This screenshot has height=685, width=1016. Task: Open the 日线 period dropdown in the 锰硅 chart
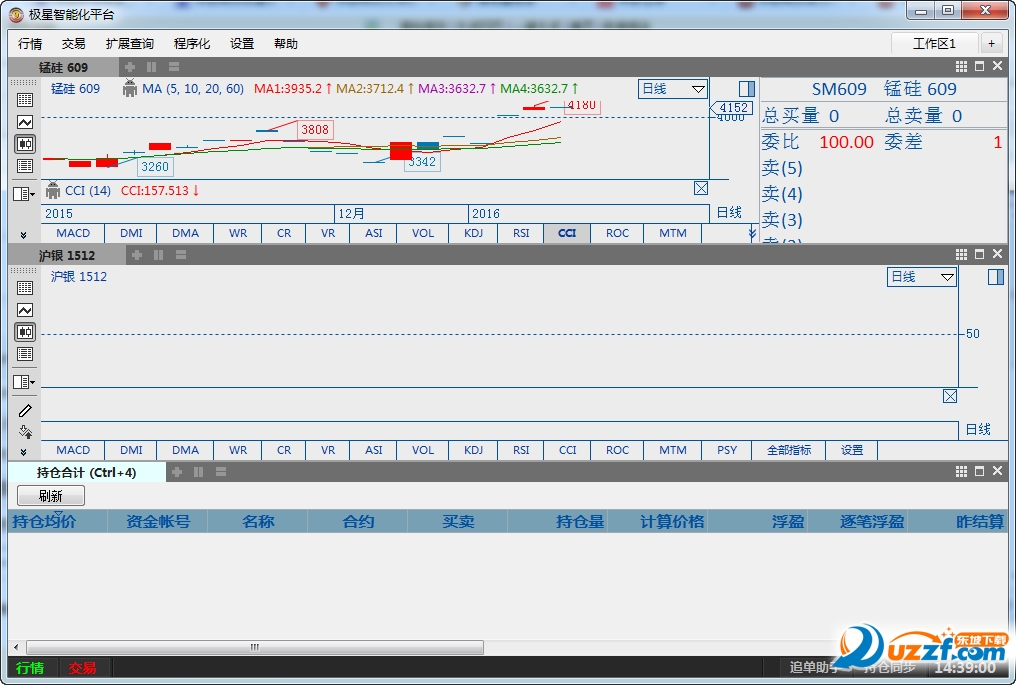point(673,89)
